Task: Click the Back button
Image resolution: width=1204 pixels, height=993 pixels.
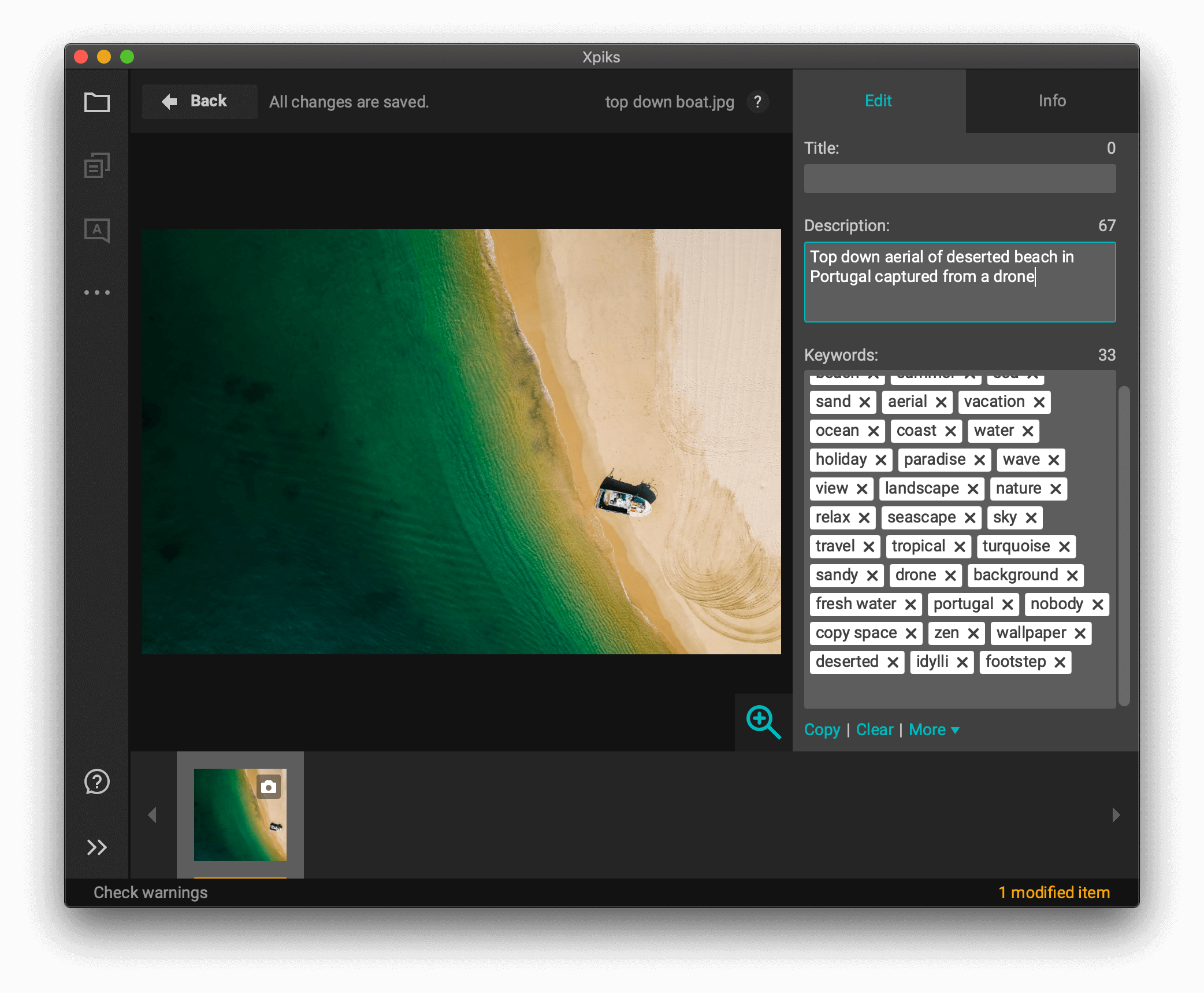Action: click(199, 102)
